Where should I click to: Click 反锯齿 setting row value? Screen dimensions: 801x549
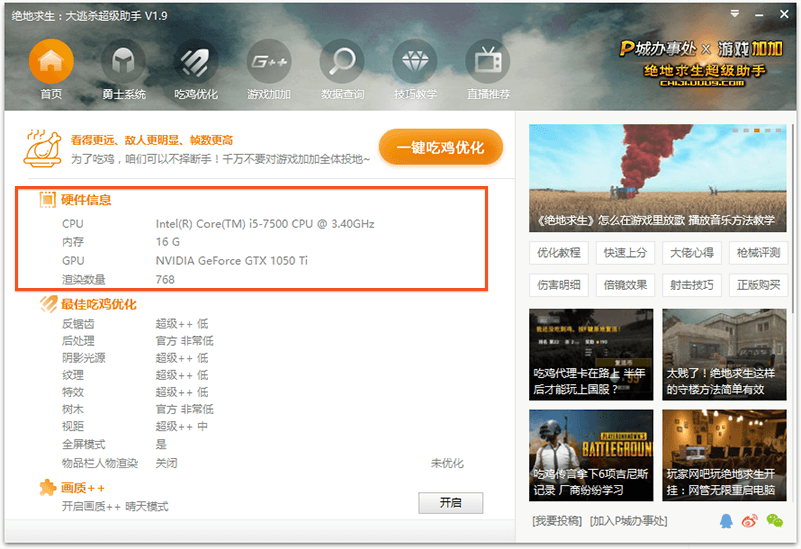(x=182, y=324)
